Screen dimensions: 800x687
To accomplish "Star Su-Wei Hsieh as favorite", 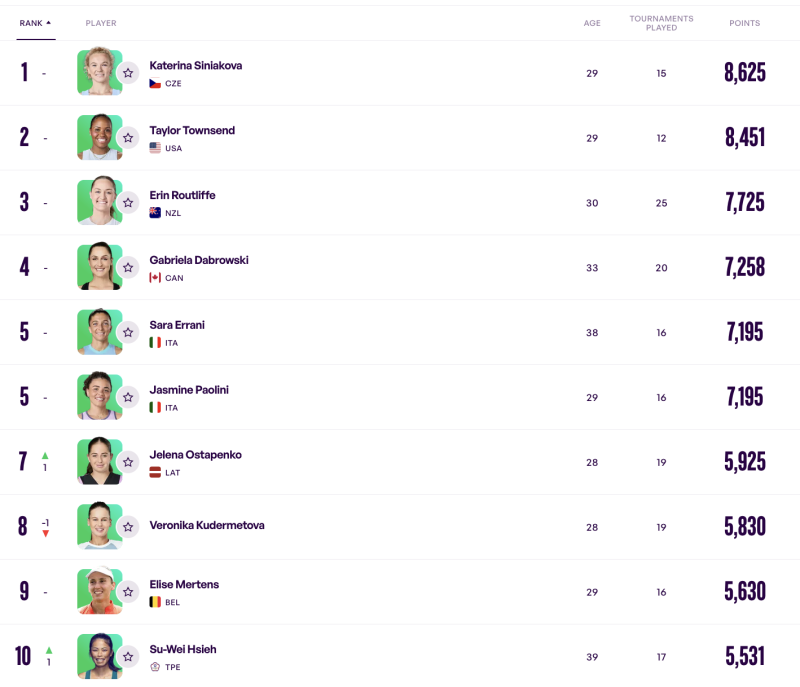I will [x=128, y=657].
